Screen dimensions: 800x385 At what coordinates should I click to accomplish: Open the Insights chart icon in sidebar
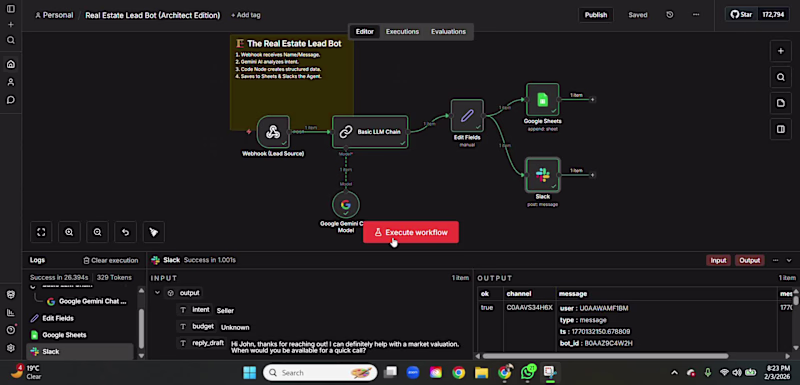coord(11,313)
